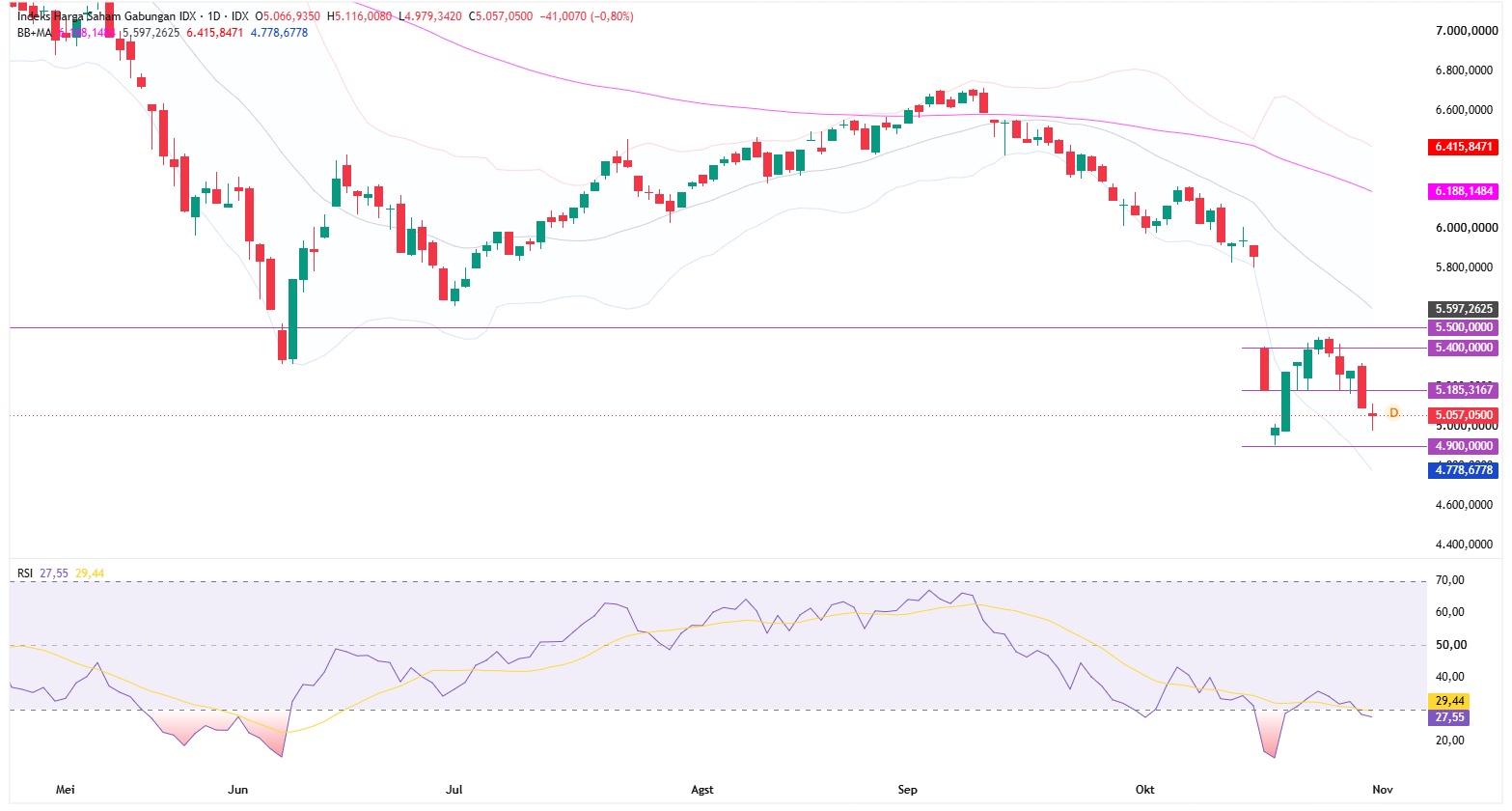This screenshot has height=811, width=1512.
Task: Click the red 6.415,8471 value in the BB+MA legend
Action: point(215,33)
